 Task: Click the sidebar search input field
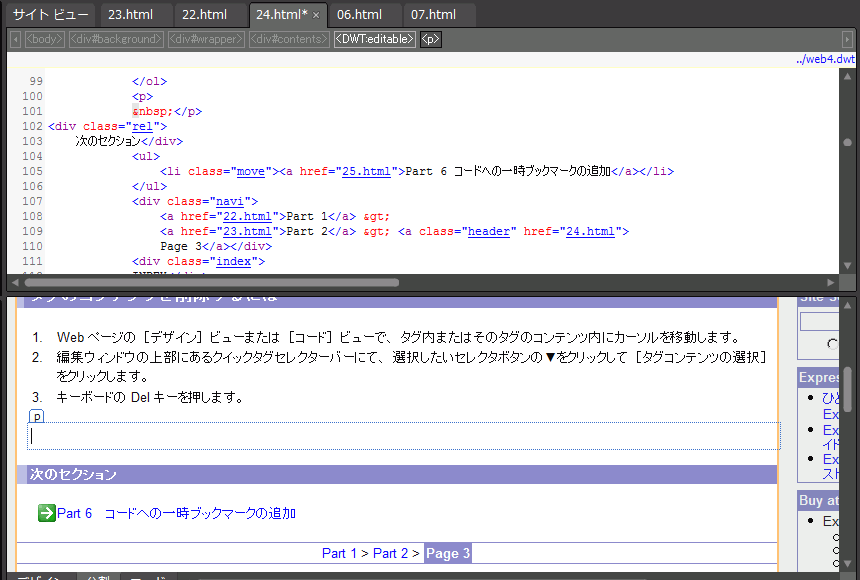(x=819, y=322)
